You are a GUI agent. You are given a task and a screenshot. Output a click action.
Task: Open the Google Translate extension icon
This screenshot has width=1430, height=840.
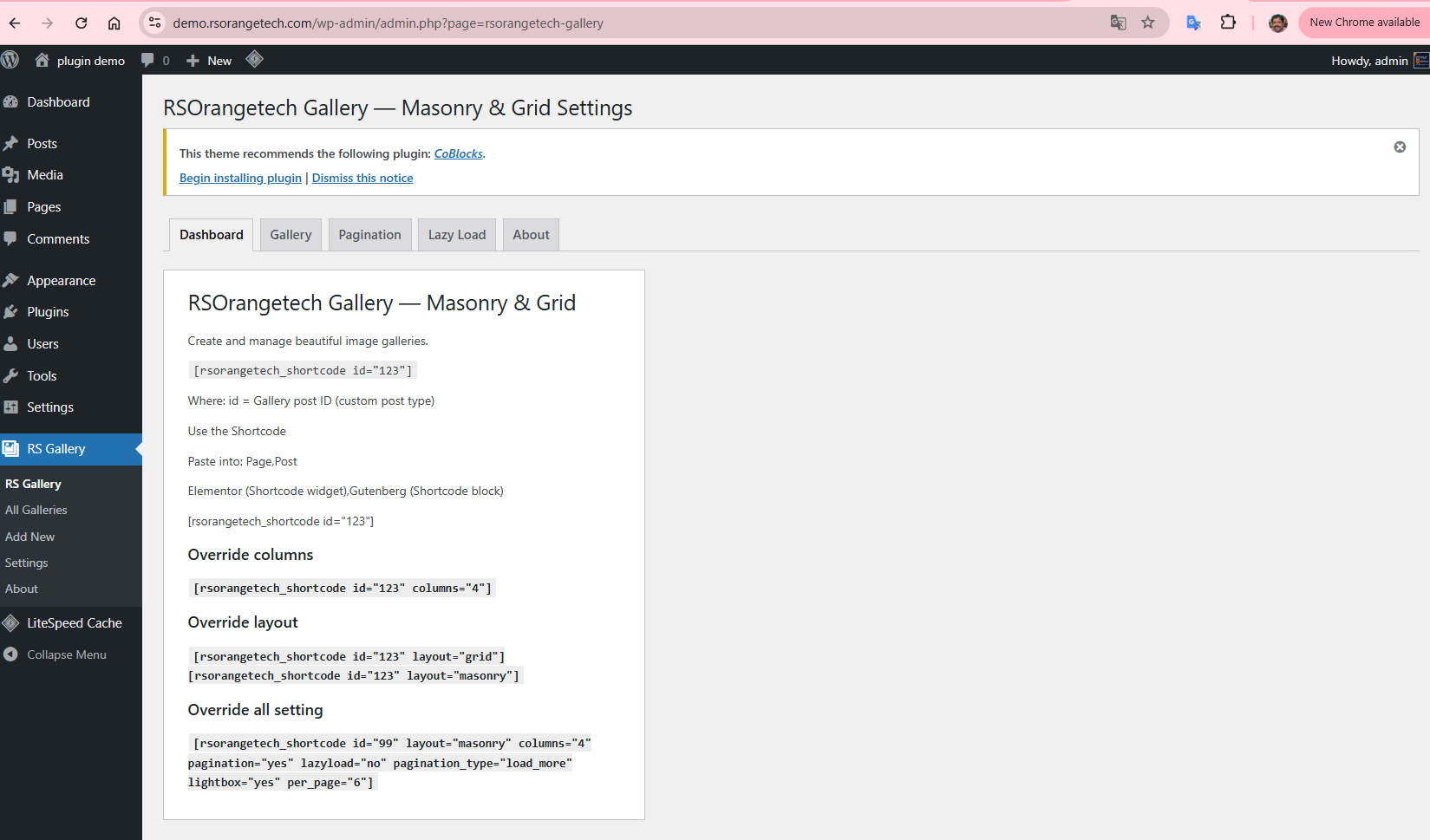point(1193,23)
